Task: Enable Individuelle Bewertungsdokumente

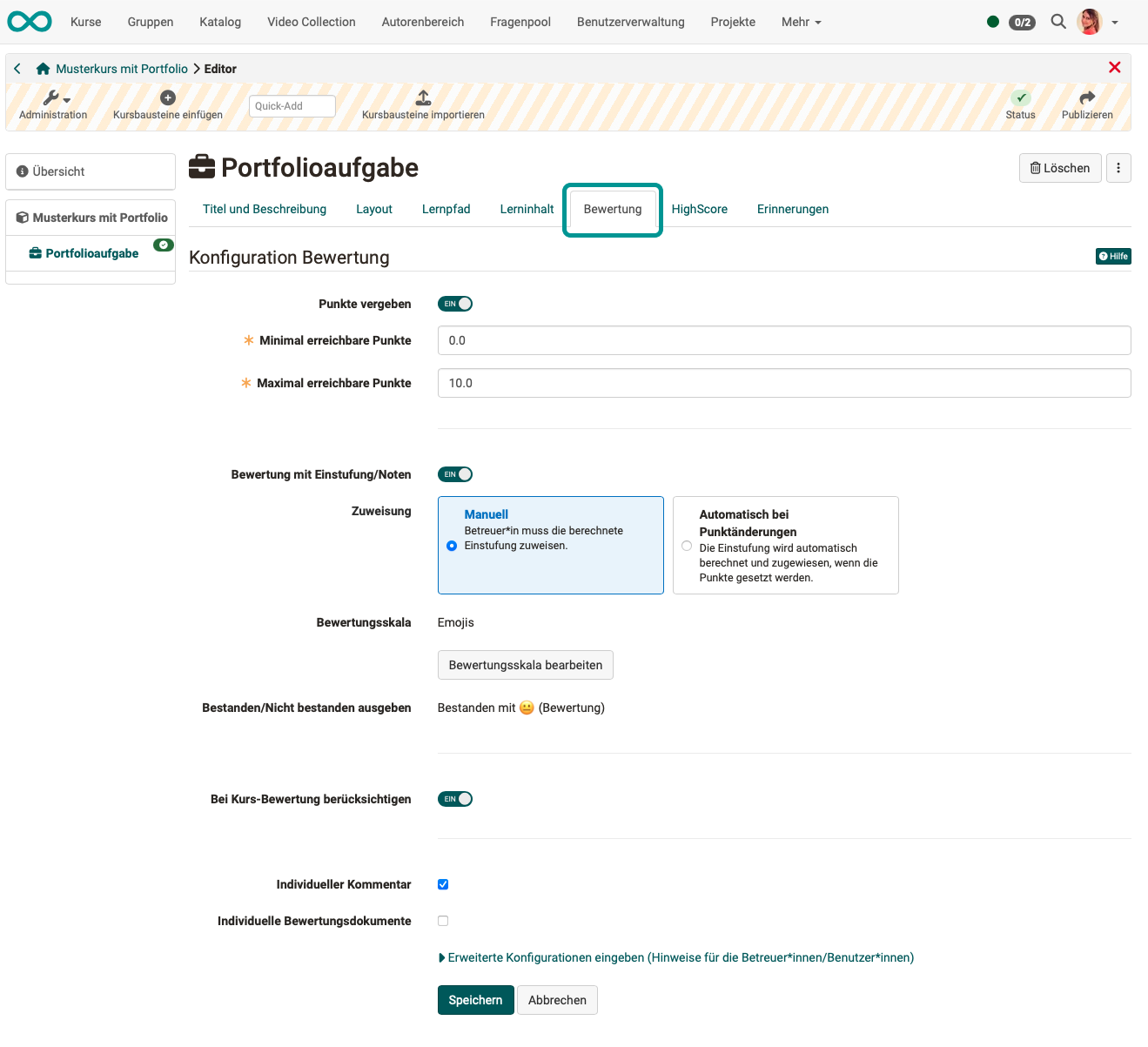Action: coord(443,920)
